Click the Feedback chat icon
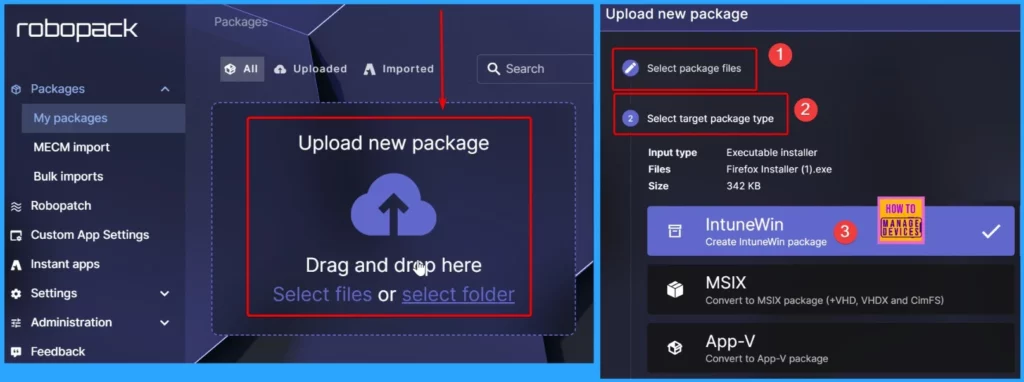This screenshot has height=382, width=1024. [16, 353]
